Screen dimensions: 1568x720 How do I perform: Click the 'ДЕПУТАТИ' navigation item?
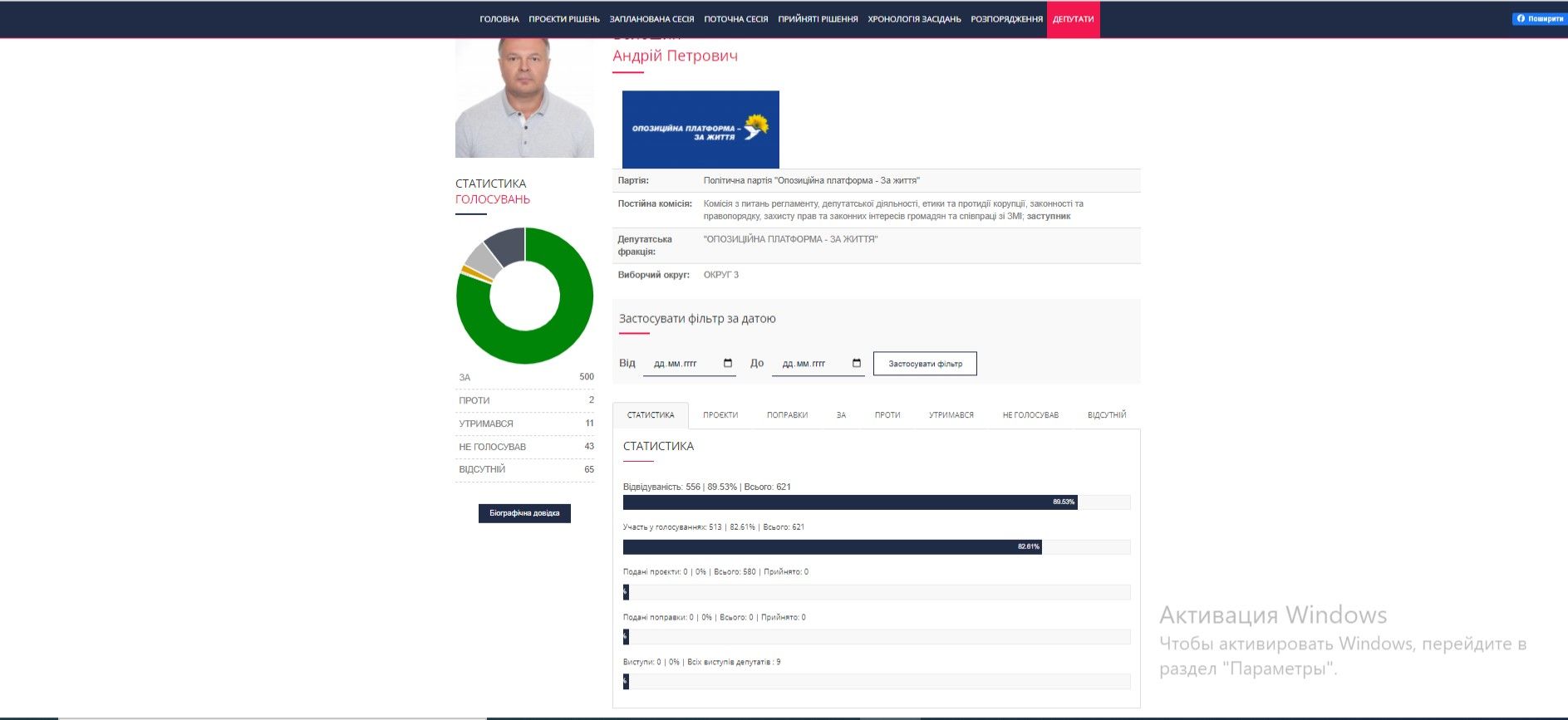(1073, 19)
